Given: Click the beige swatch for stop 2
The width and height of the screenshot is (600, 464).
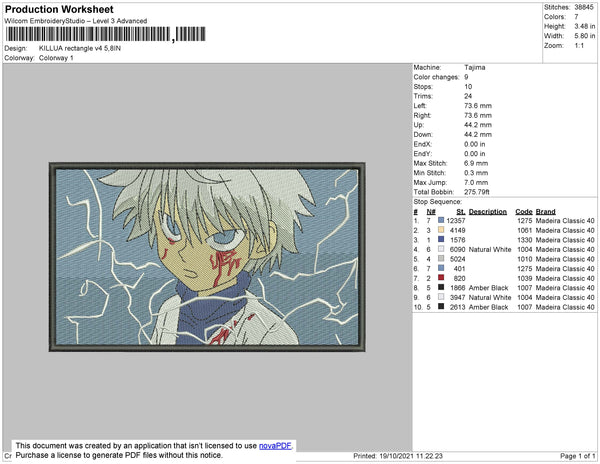Looking at the screenshot, I should [x=441, y=230].
